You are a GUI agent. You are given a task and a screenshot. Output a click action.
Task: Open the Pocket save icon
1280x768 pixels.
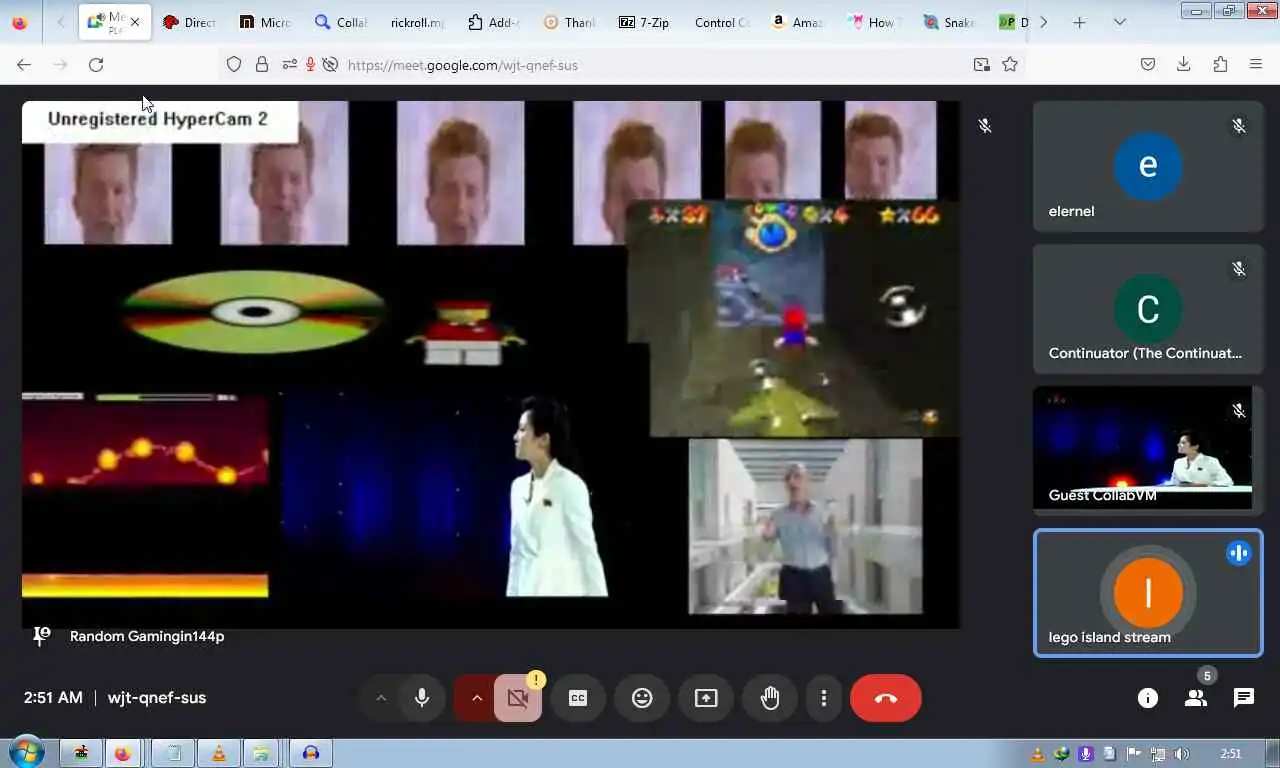point(1148,64)
